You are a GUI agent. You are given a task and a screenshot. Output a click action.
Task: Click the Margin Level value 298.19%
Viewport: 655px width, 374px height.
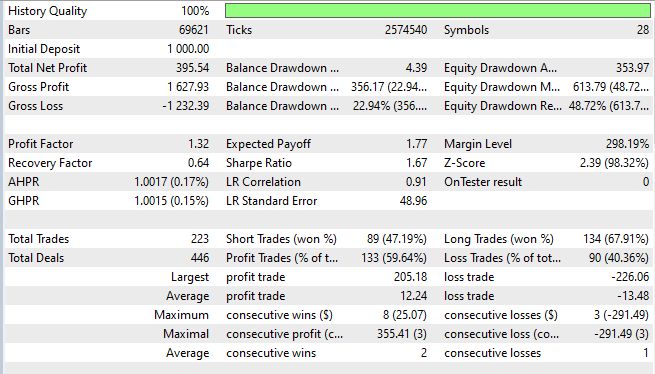point(627,144)
